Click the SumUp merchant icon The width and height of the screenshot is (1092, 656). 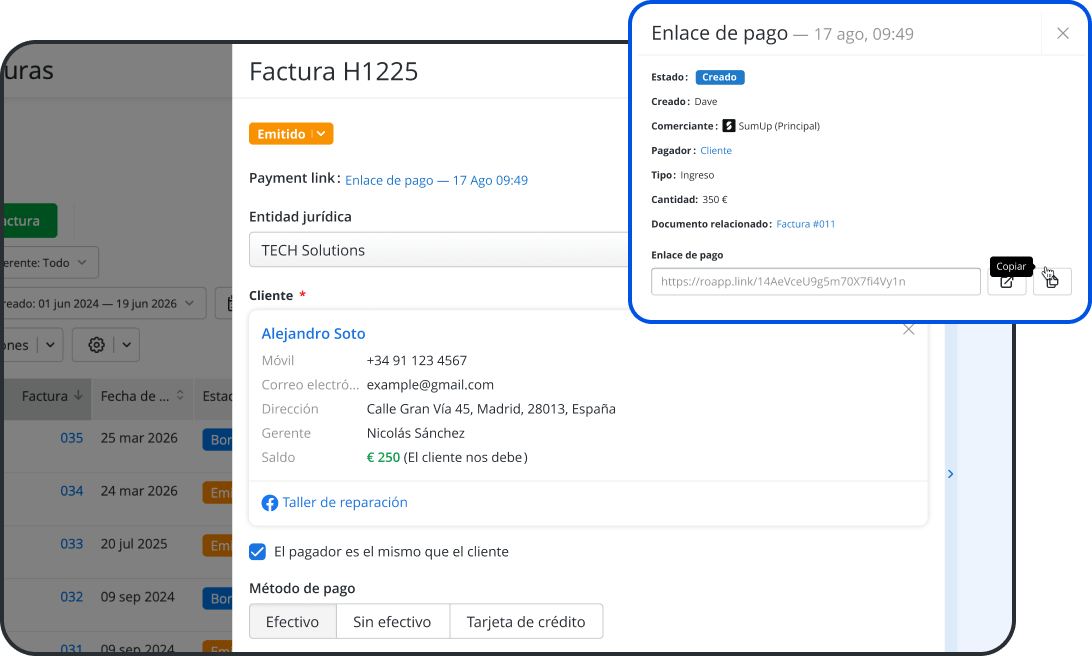(x=728, y=126)
